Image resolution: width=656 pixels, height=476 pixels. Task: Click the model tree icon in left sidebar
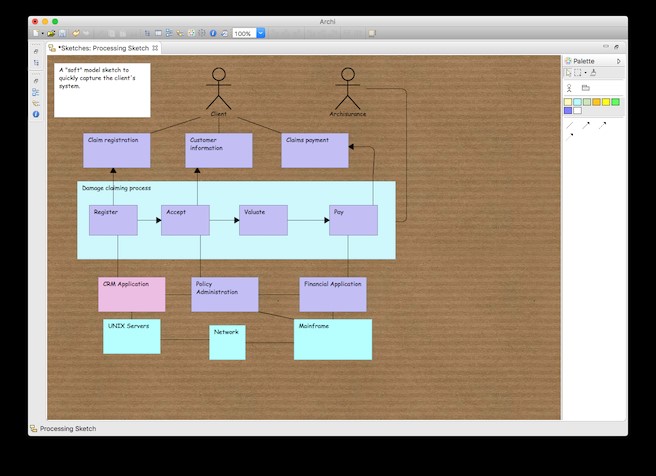(x=36, y=62)
